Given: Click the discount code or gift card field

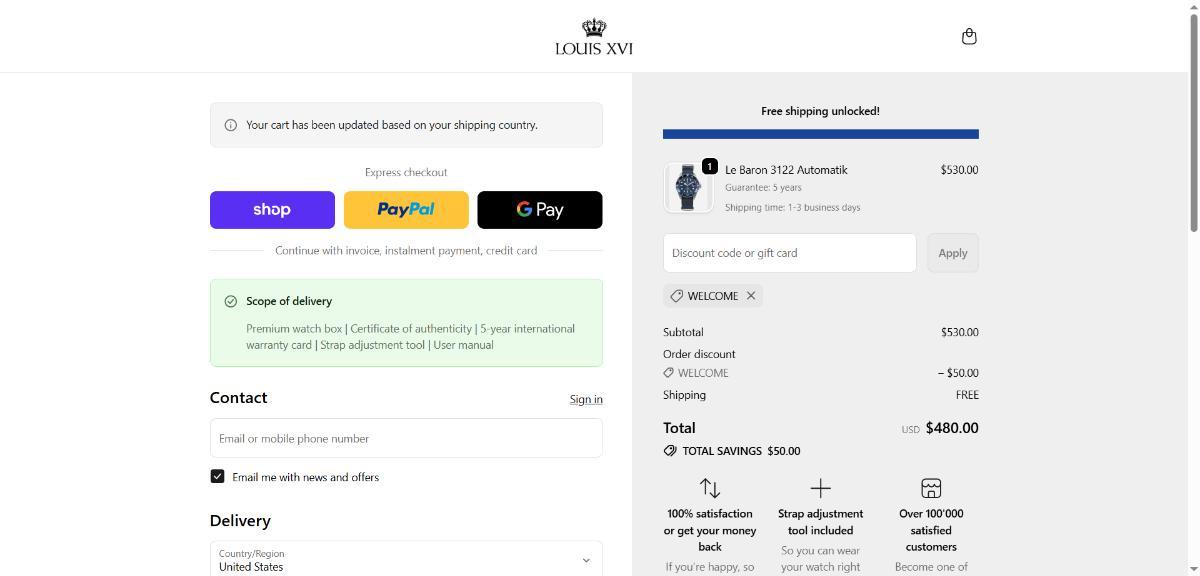Looking at the screenshot, I should [x=789, y=253].
